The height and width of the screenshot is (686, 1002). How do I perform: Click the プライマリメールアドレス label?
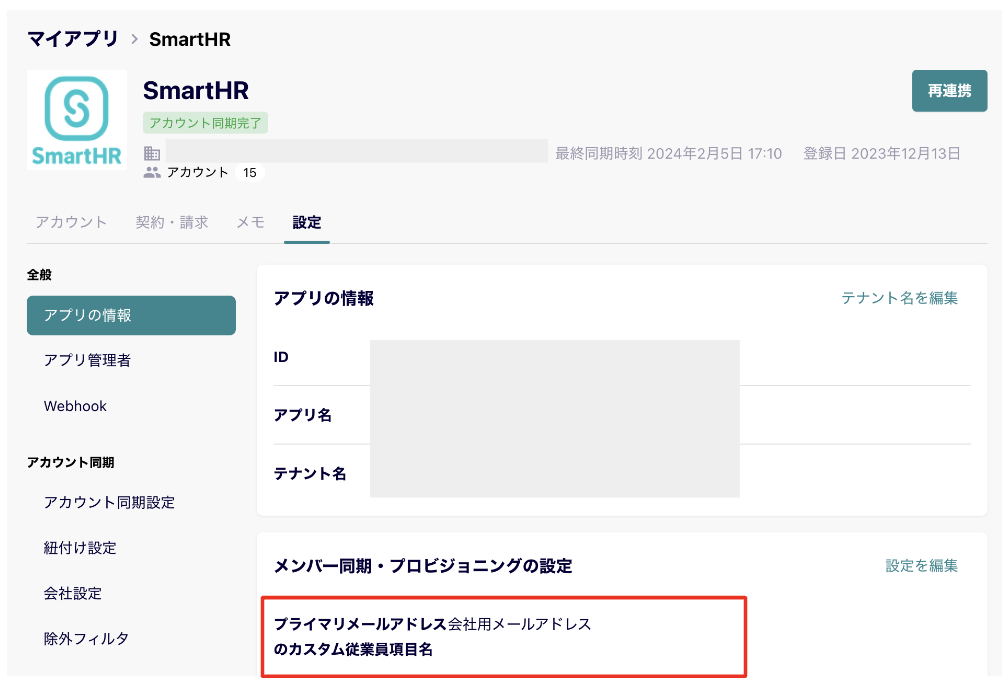[x=360, y=624]
